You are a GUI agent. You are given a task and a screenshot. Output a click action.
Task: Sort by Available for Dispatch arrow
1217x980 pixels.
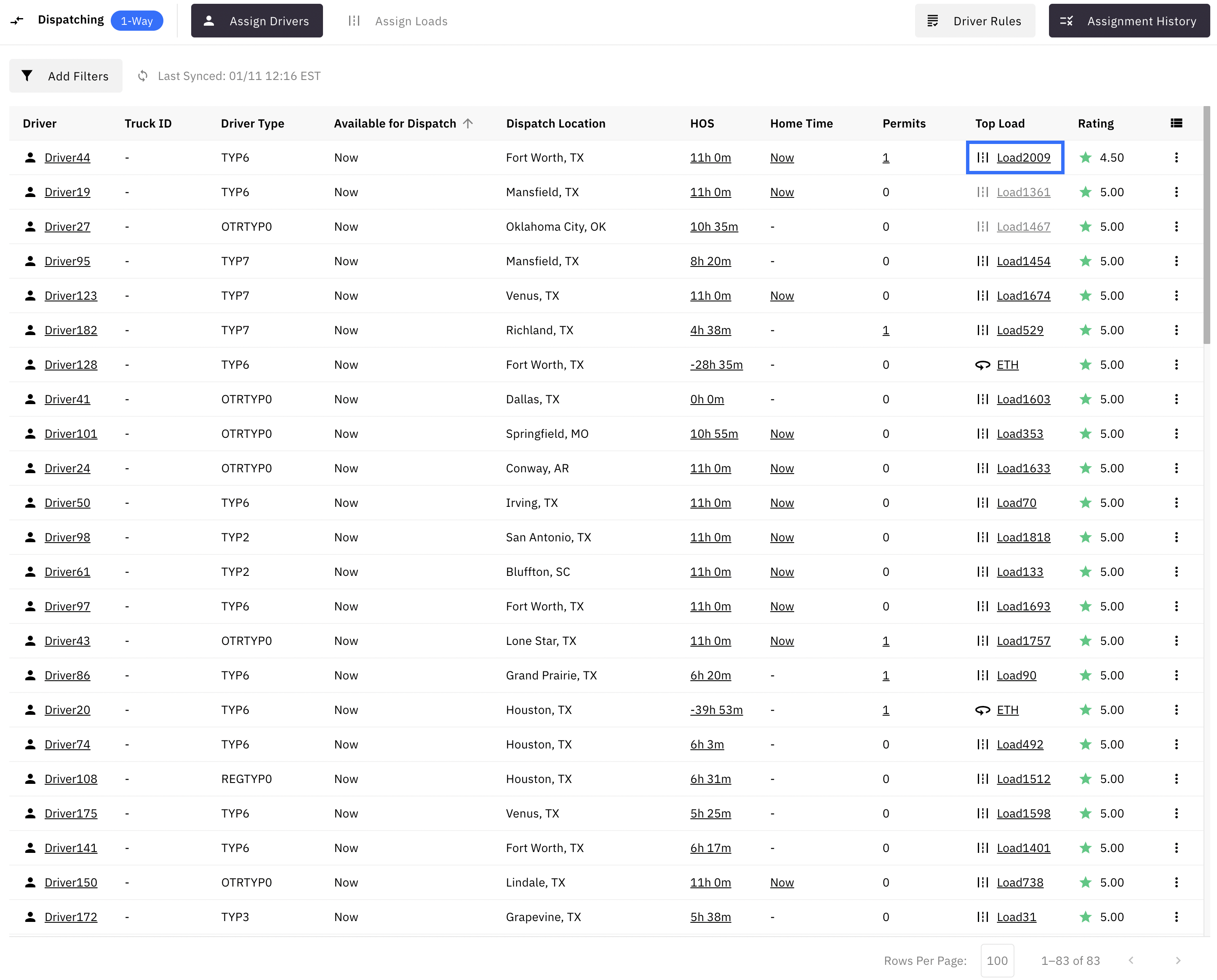tap(468, 123)
